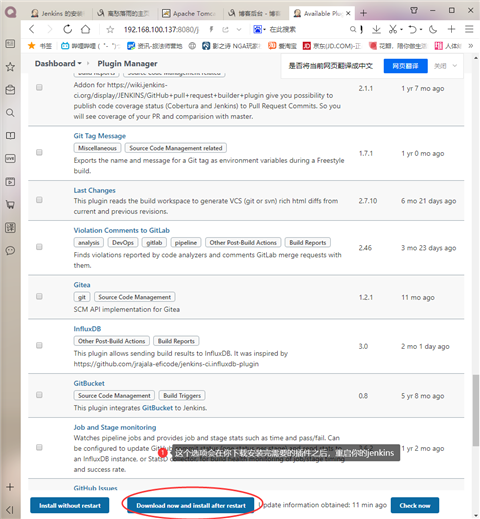Close the Available Plugins tab
This screenshot has width=480, height=519.
pyautogui.click(x=348, y=13)
